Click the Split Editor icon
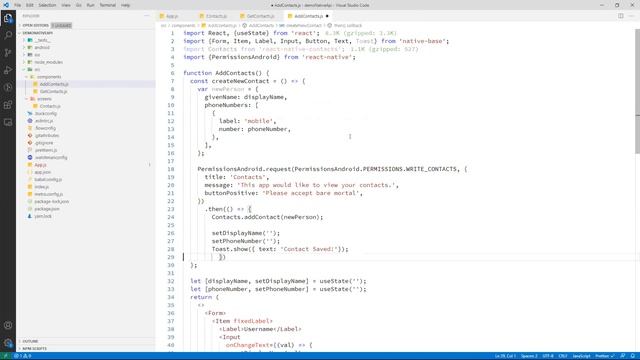 point(620,16)
